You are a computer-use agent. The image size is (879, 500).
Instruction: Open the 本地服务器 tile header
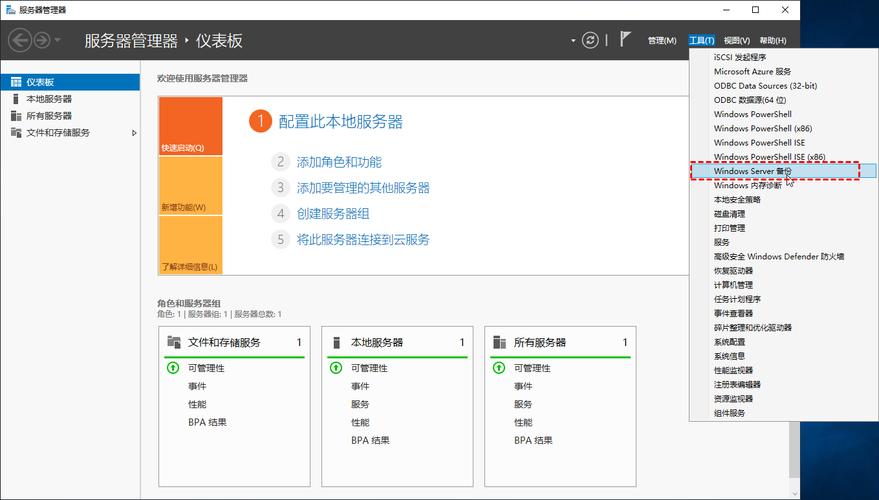(x=397, y=342)
